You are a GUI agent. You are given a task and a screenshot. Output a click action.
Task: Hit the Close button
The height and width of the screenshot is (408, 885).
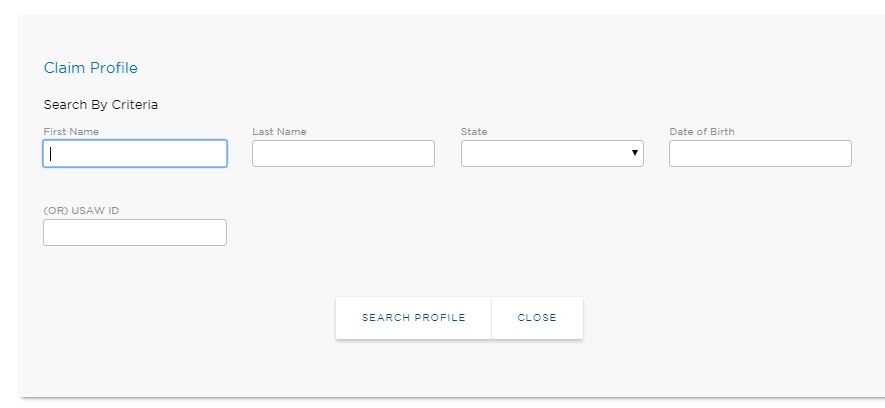coord(537,318)
